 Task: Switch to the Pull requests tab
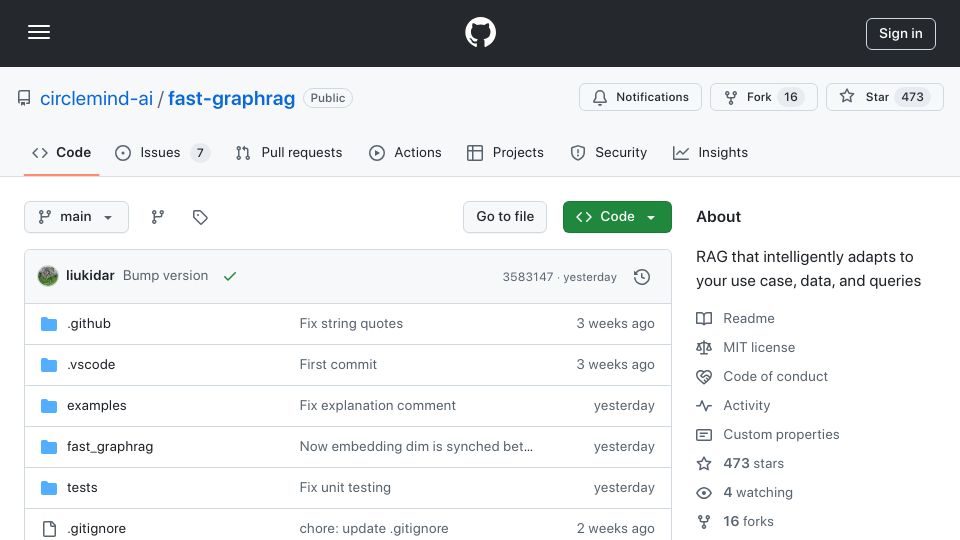coord(289,152)
